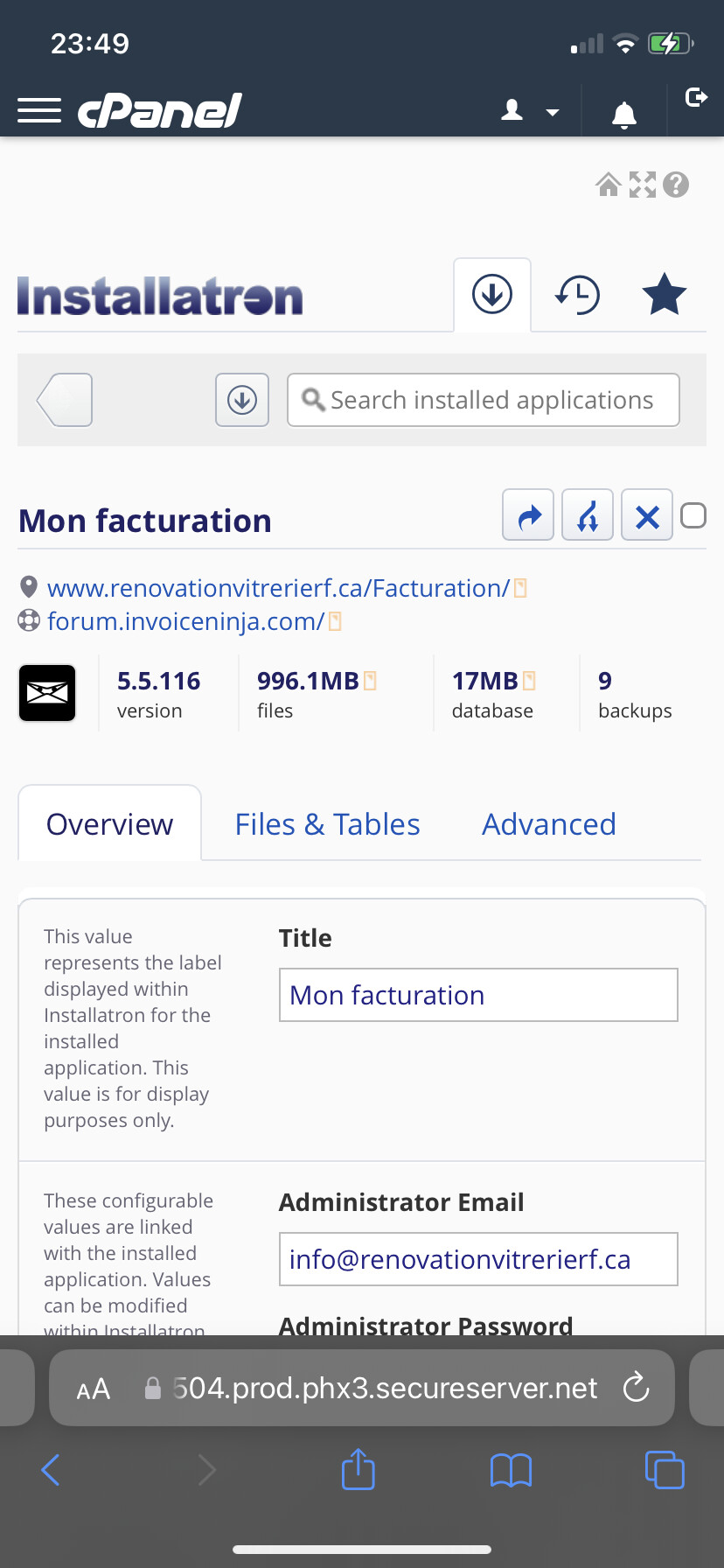Screen dimensions: 724x1568
Task: Open Safari AA text size menu
Action: click(x=94, y=1389)
